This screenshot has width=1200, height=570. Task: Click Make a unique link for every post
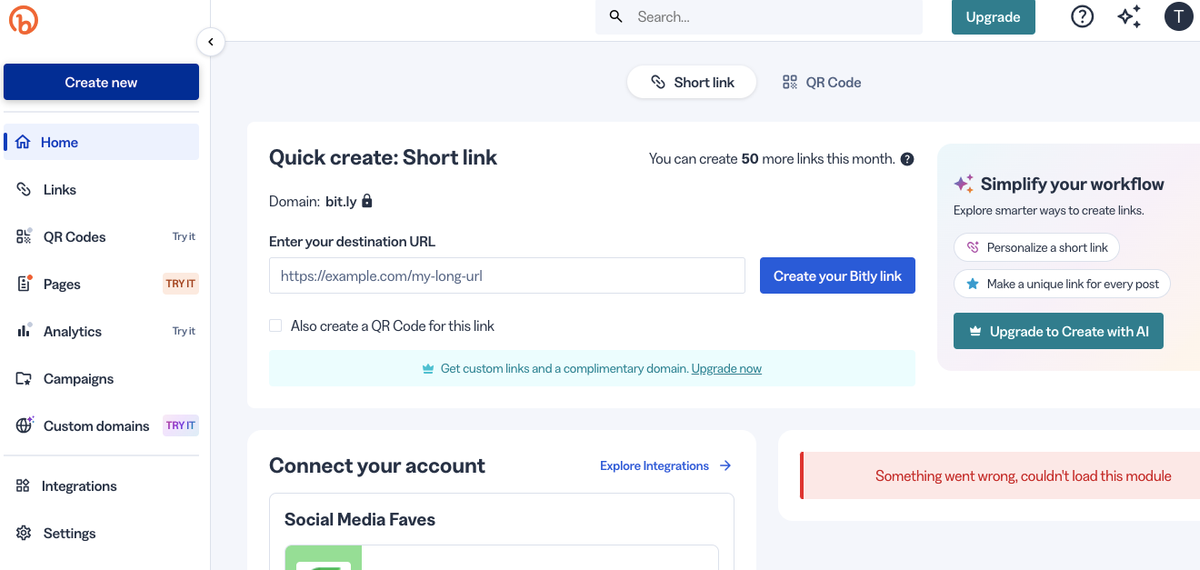click(x=1062, y=284)
